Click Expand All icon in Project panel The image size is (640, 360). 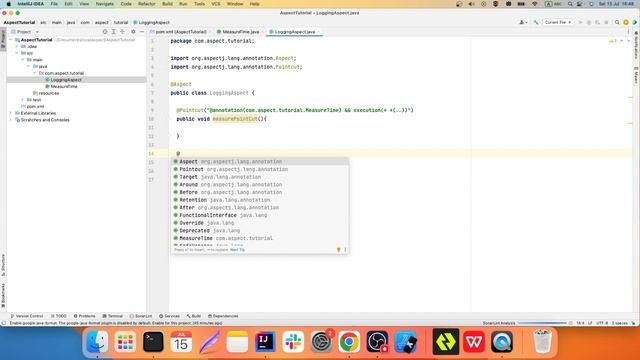point(113,32)
